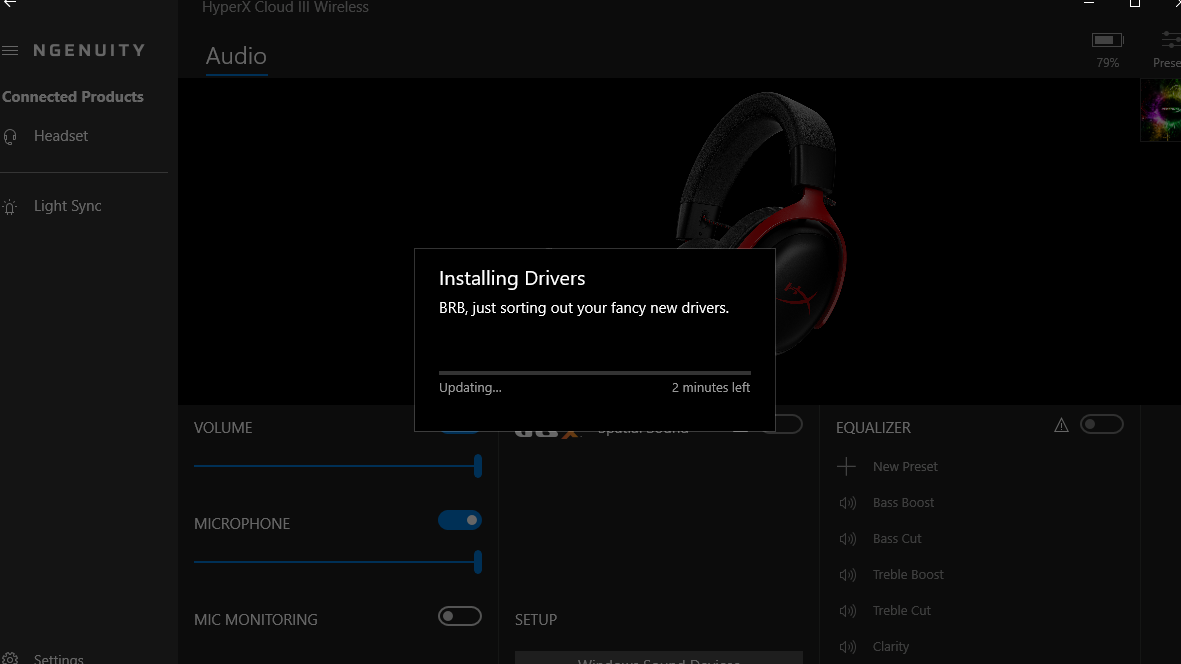Click the equalizer warning triangle icon
This screenshot has height=664, width=1181.
coord(1061,425)
